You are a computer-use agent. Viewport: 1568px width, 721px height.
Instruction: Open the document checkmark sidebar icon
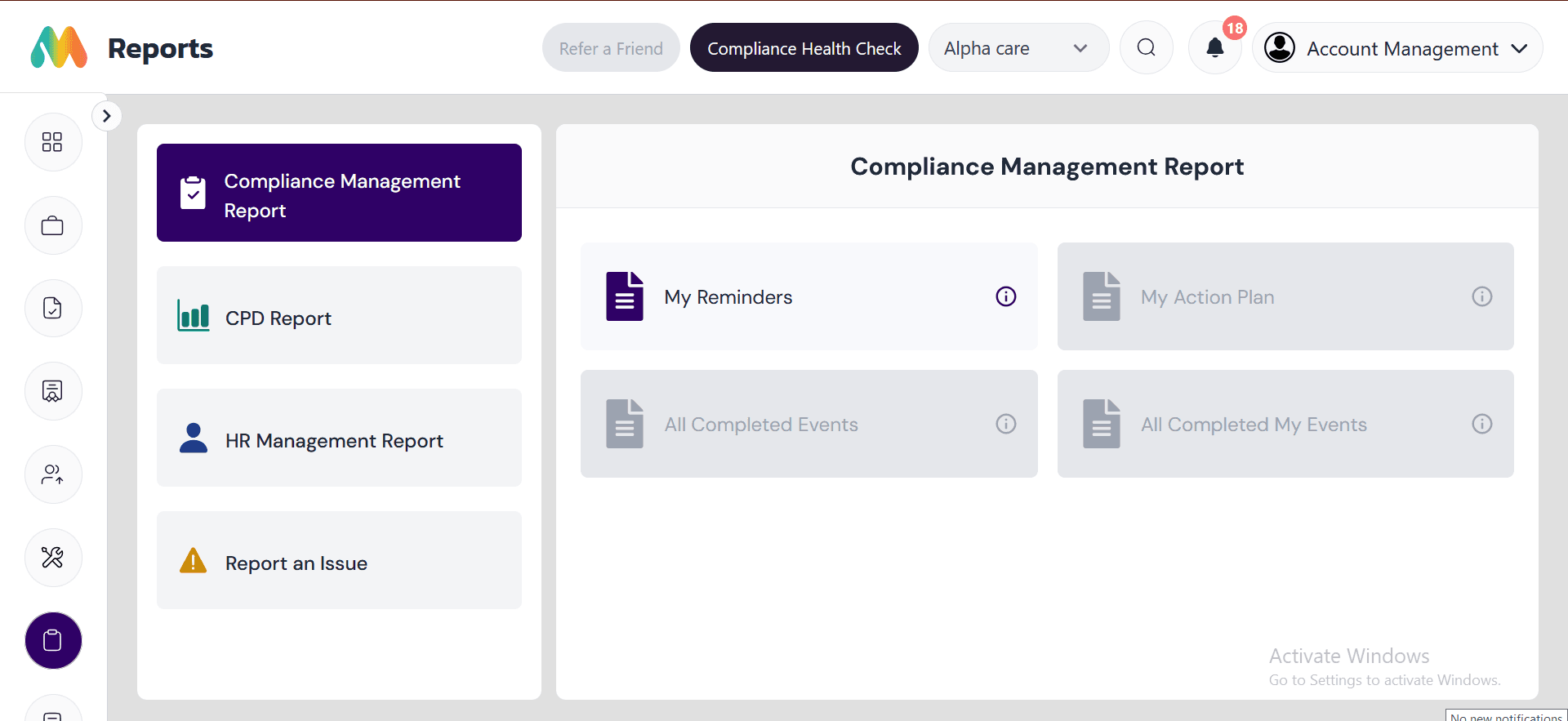click(52, 308)
